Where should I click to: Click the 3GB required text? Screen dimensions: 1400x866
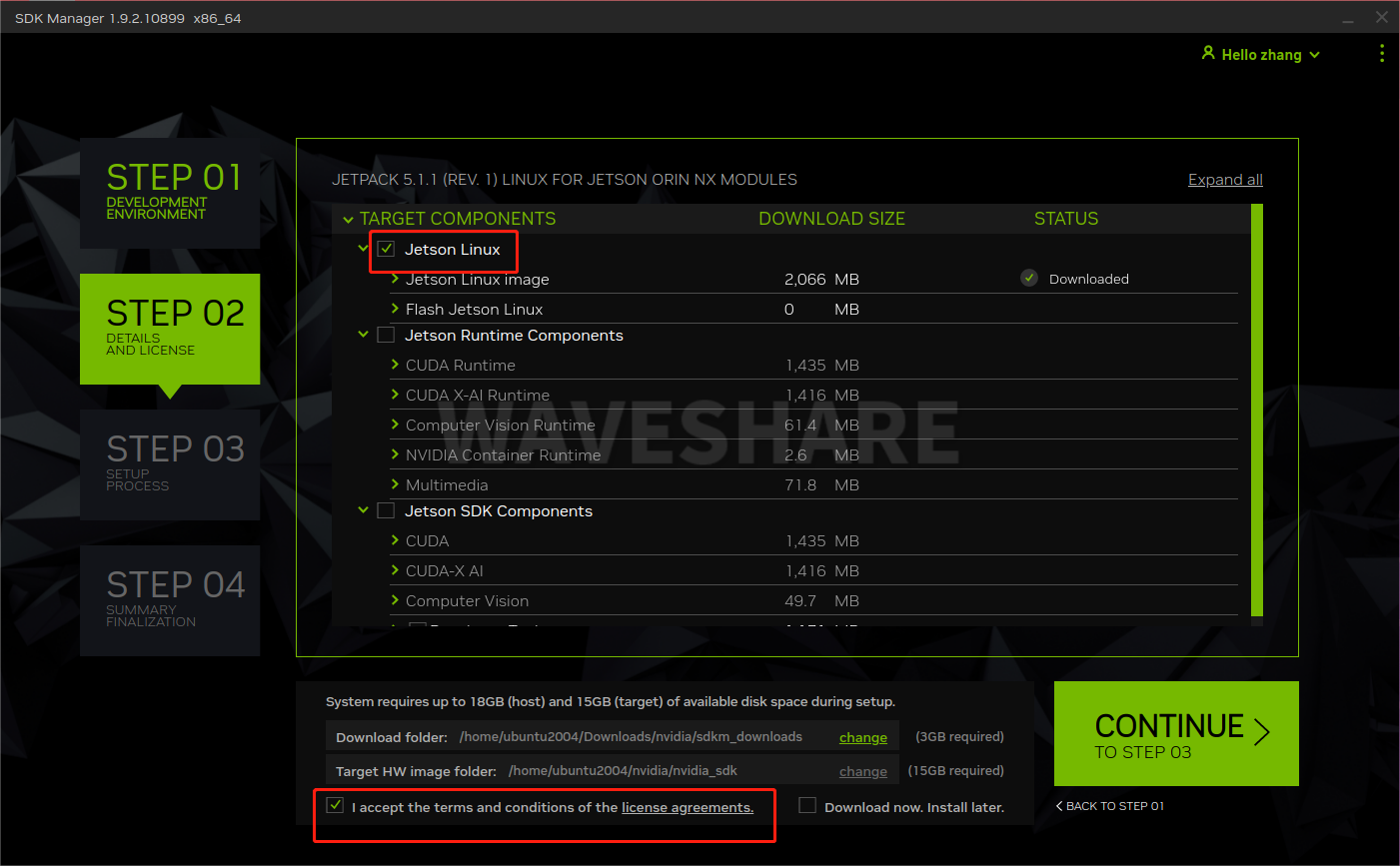959,736
